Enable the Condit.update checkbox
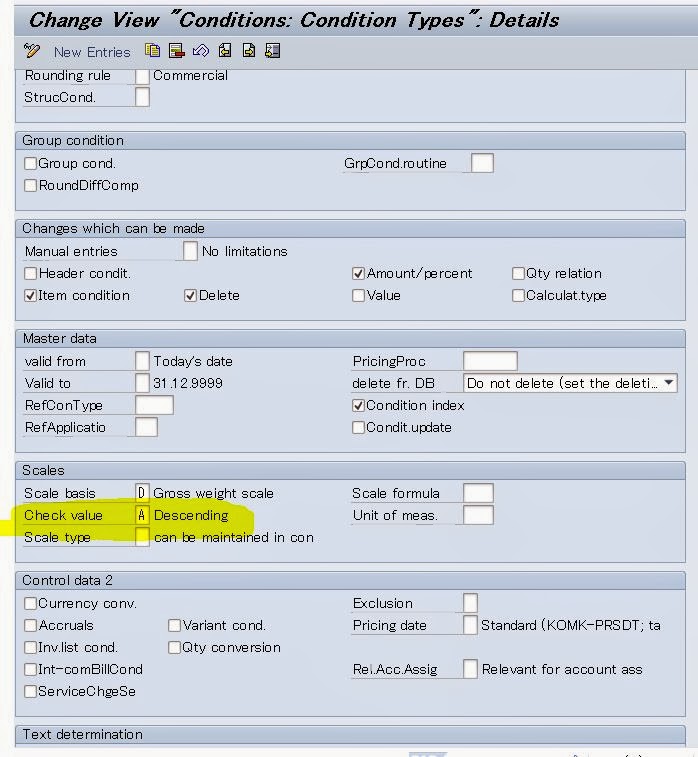The width and height of the screenshot is (698, 757). point(358,428)
